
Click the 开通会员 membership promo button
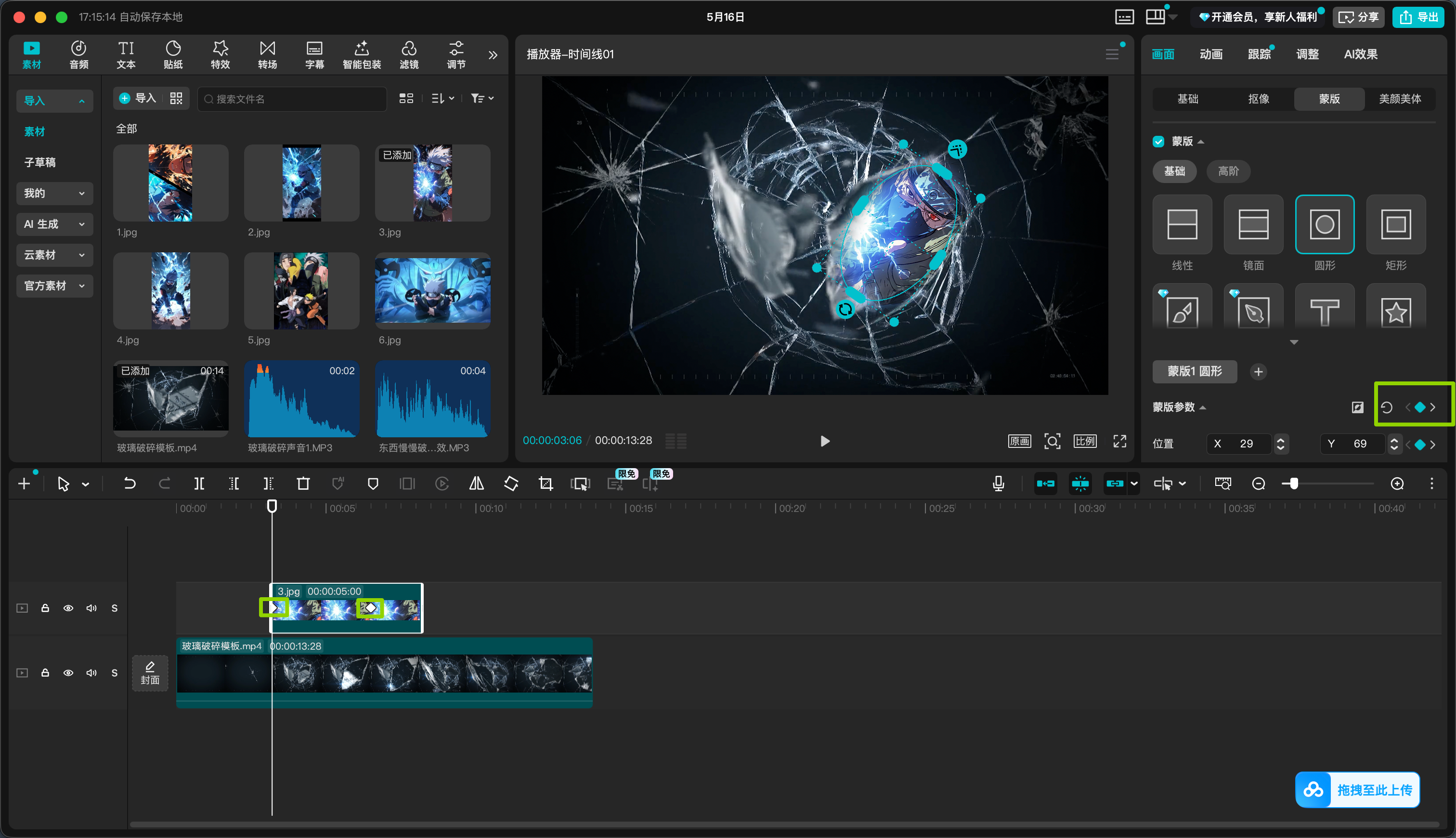point(1258,17)
